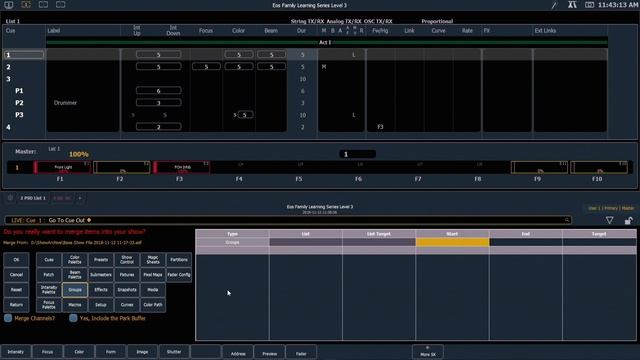Toggle Color Palette merge selection
Viewport: 640px width, 360px height.
(x=75, y=260)
